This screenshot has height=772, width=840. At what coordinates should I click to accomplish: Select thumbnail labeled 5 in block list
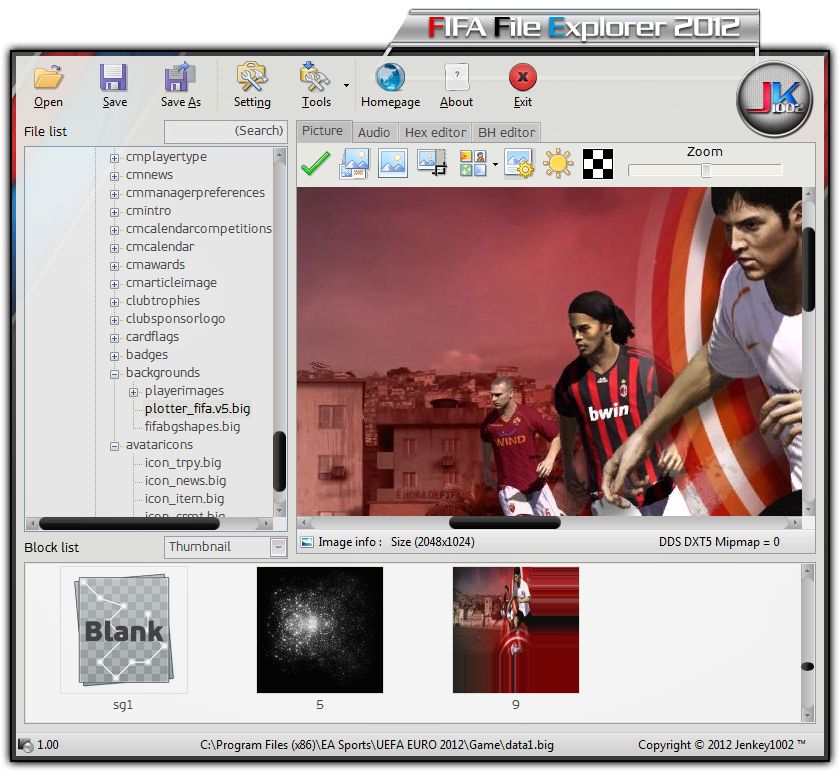pyautogui.click(x=320, y=630)
